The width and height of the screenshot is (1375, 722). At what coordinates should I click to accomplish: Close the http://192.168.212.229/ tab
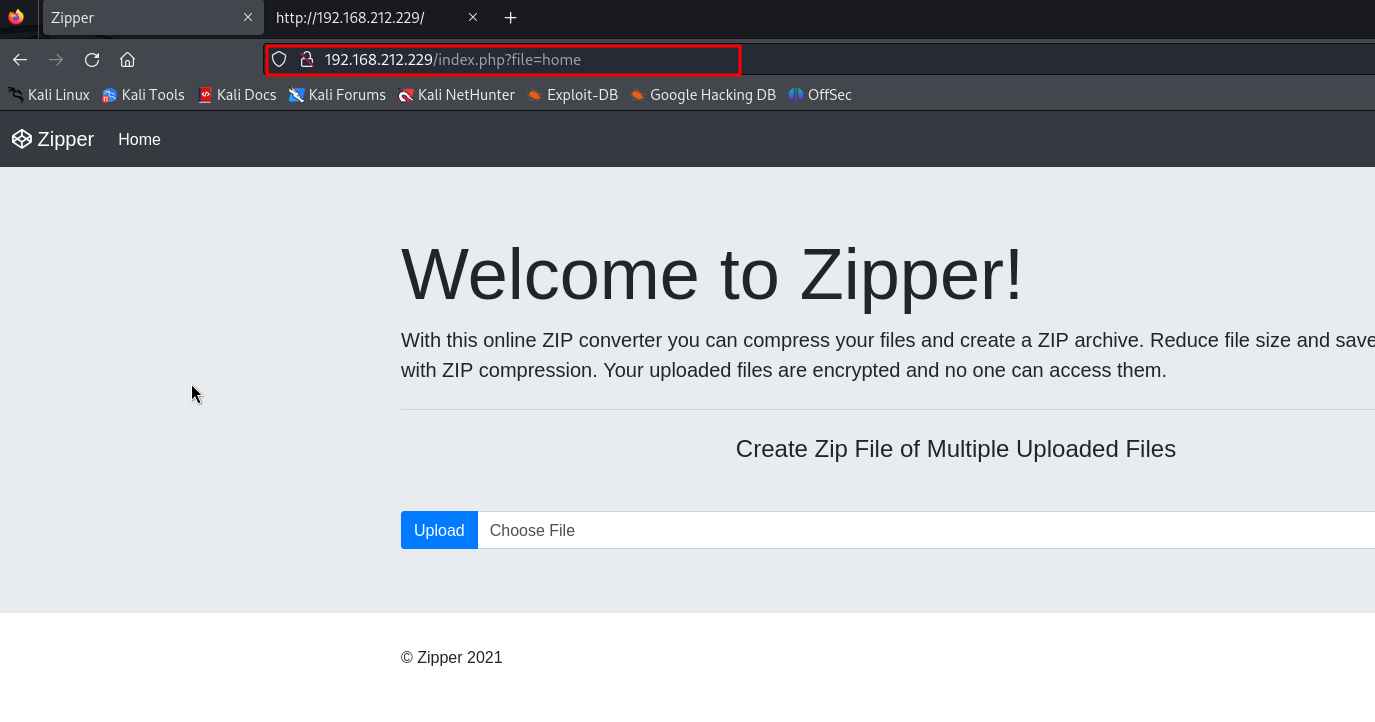point(473,18)
